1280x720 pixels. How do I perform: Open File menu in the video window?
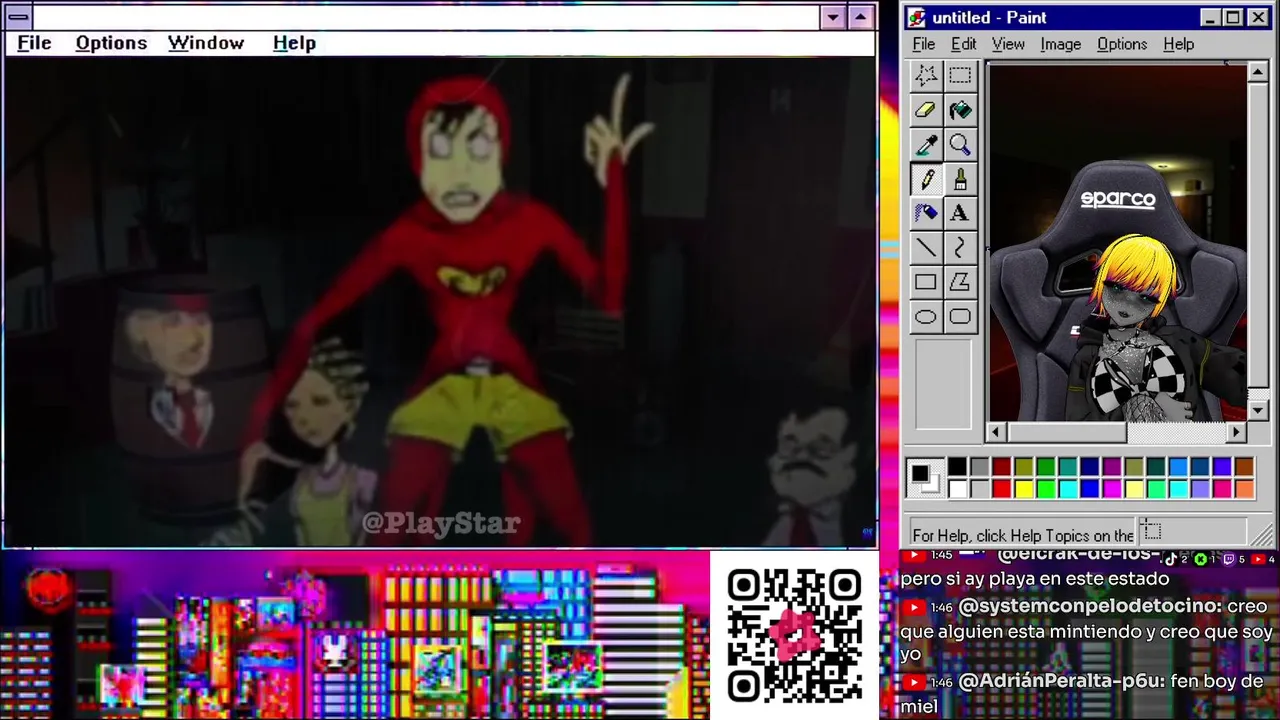pos(34,43)
